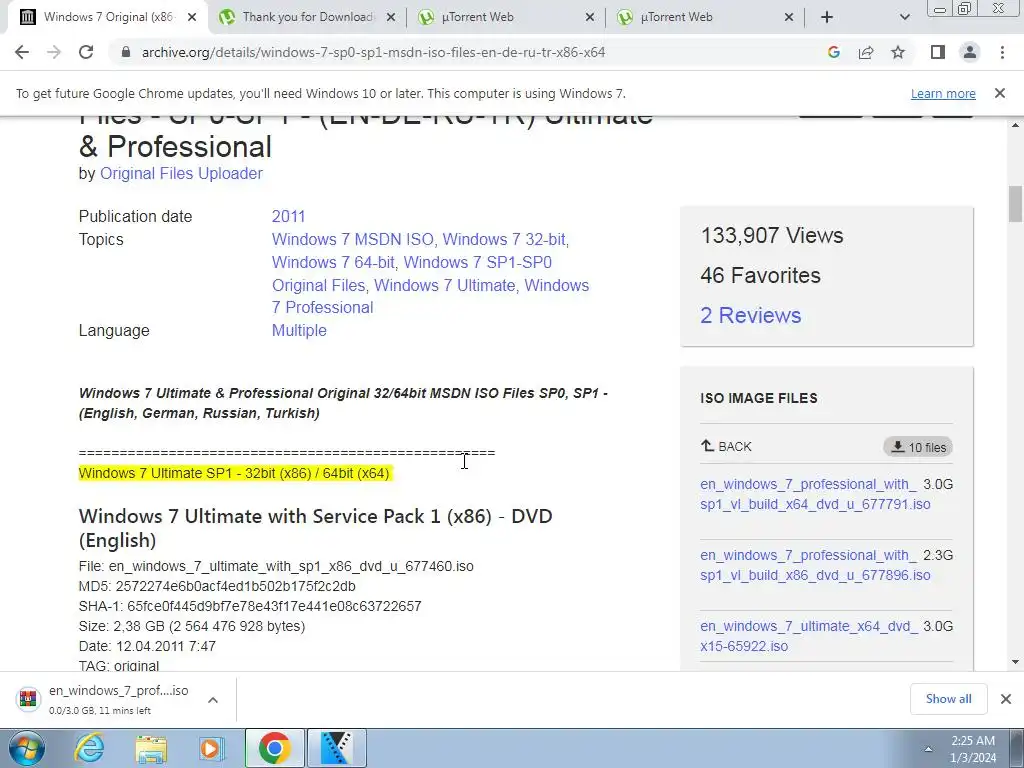The width and height of the screenshot is (1024, 768).
Task: Launch Internet Explorer from taskbar
Action: coord(89,748)
